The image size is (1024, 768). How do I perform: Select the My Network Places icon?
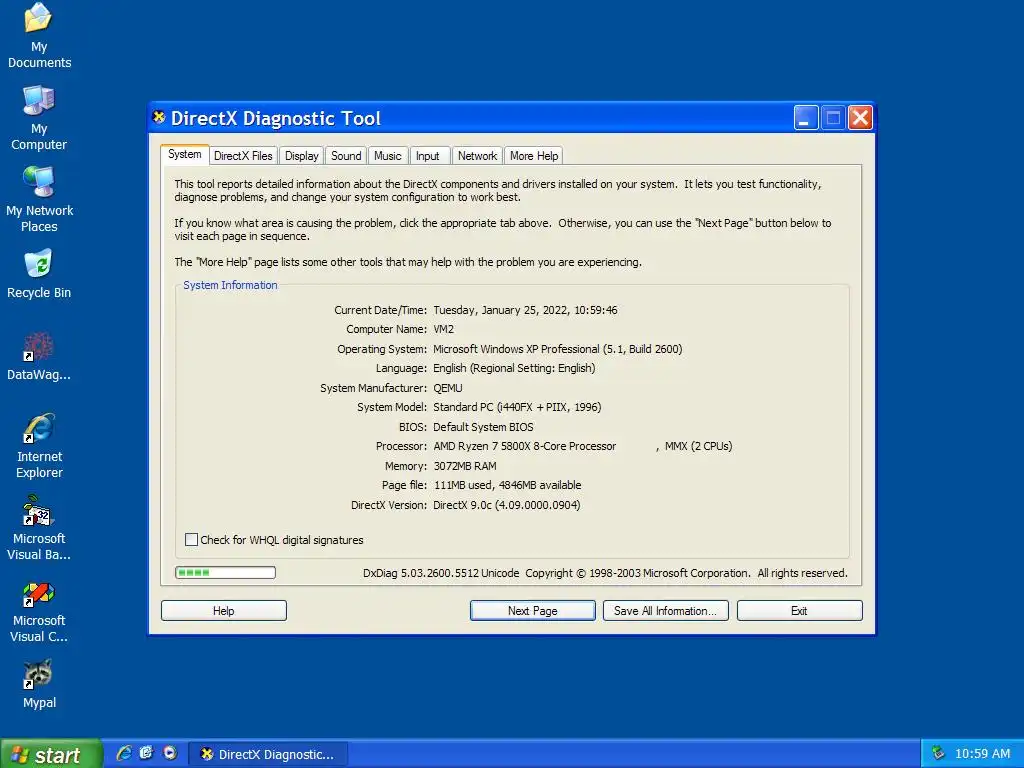pos(39,199)
